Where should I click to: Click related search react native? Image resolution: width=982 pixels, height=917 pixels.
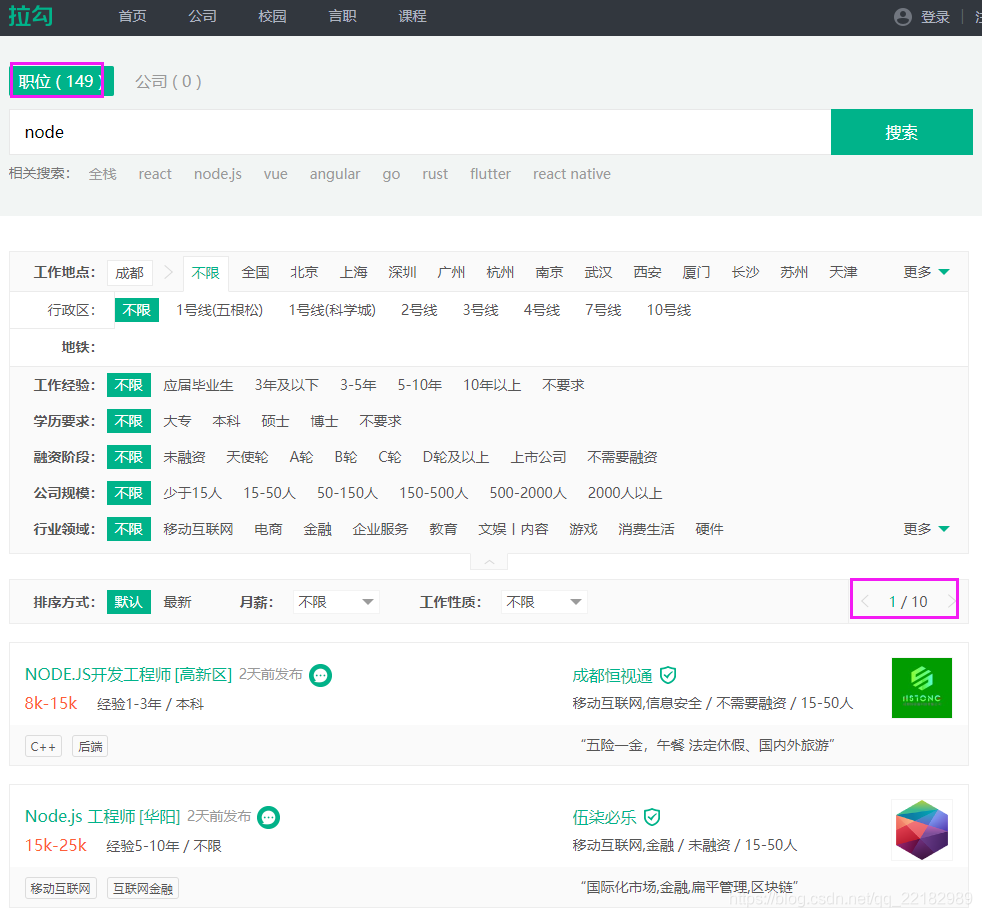pyautogui.click(x=571, y=174)
